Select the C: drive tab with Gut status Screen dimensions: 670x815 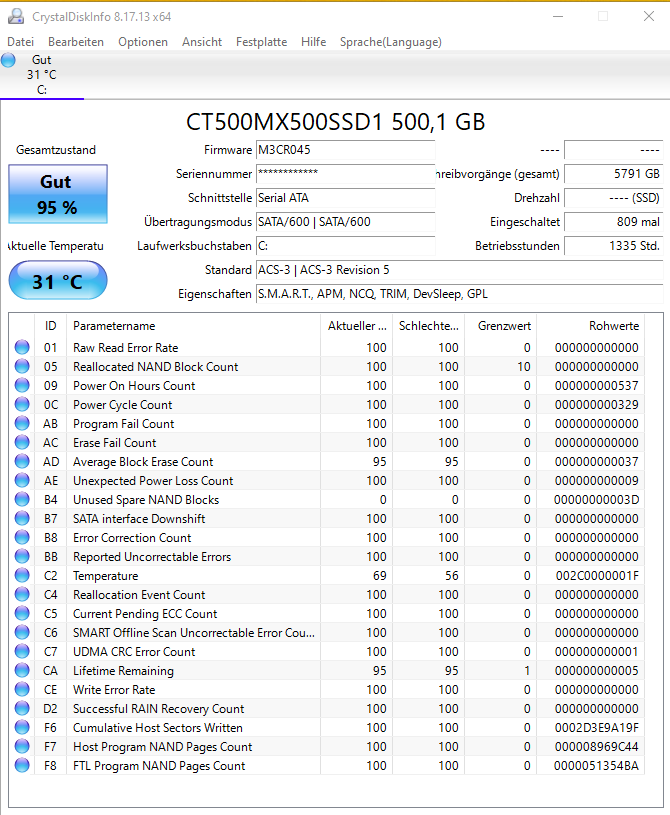click(42, 75)
